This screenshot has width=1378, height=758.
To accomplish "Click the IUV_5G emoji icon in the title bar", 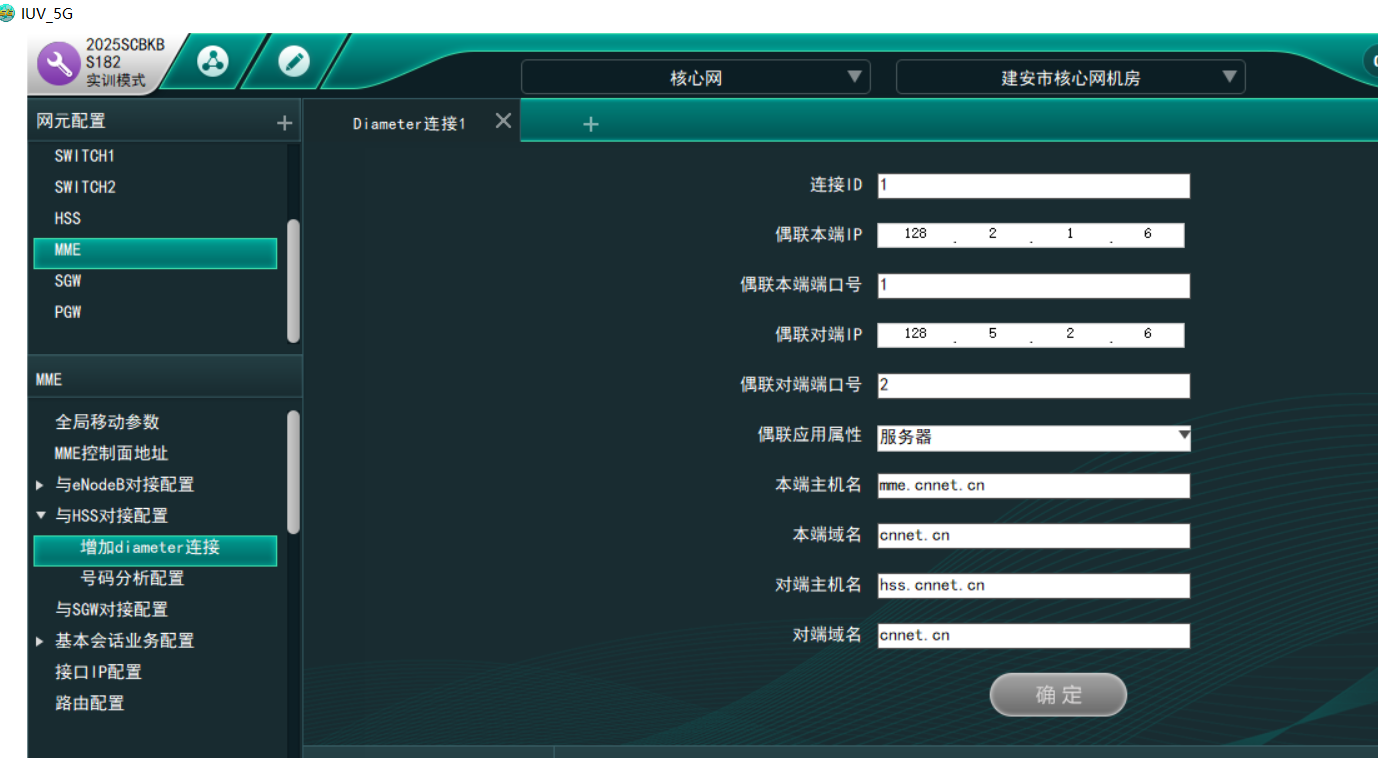I will (10, 14).
